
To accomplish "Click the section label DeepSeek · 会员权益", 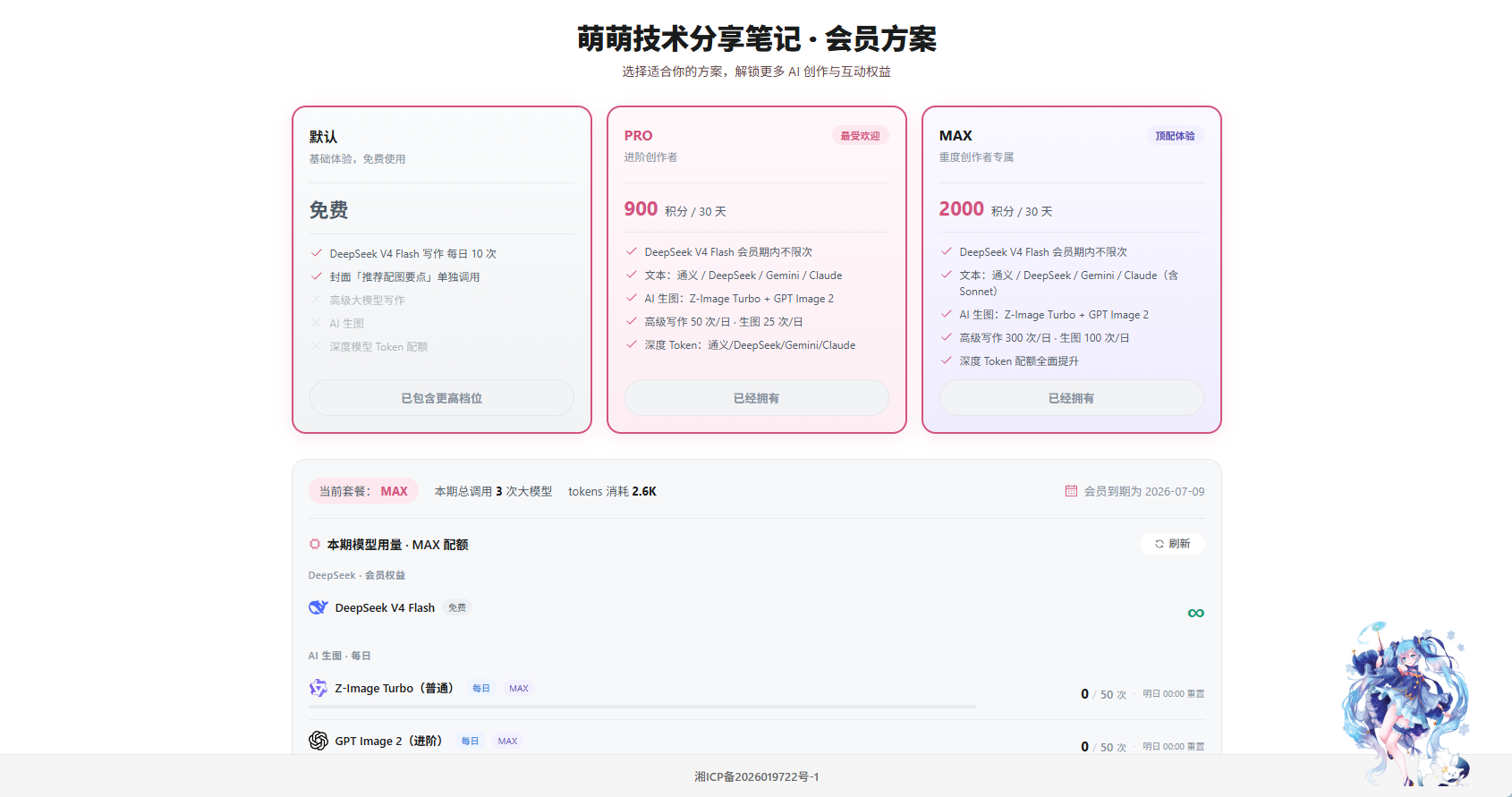I will click(357, 575).
